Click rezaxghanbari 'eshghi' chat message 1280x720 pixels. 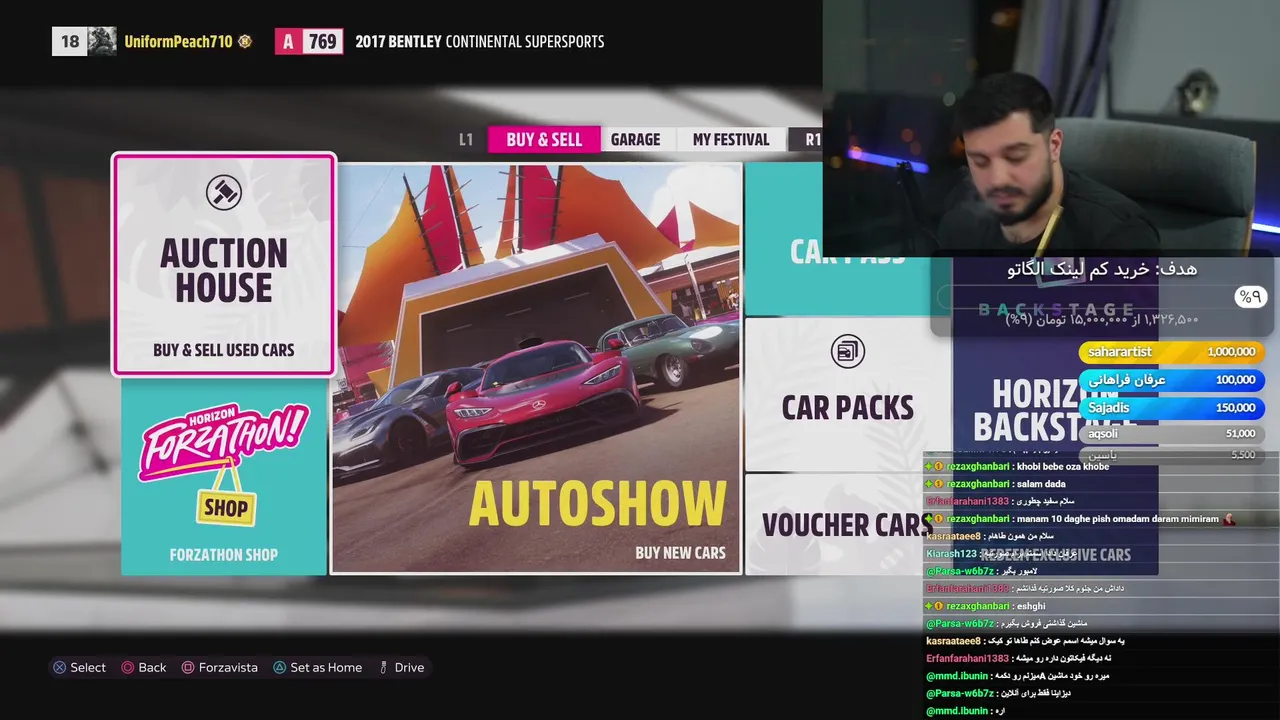pyautogui.click(x=985, y=606)
